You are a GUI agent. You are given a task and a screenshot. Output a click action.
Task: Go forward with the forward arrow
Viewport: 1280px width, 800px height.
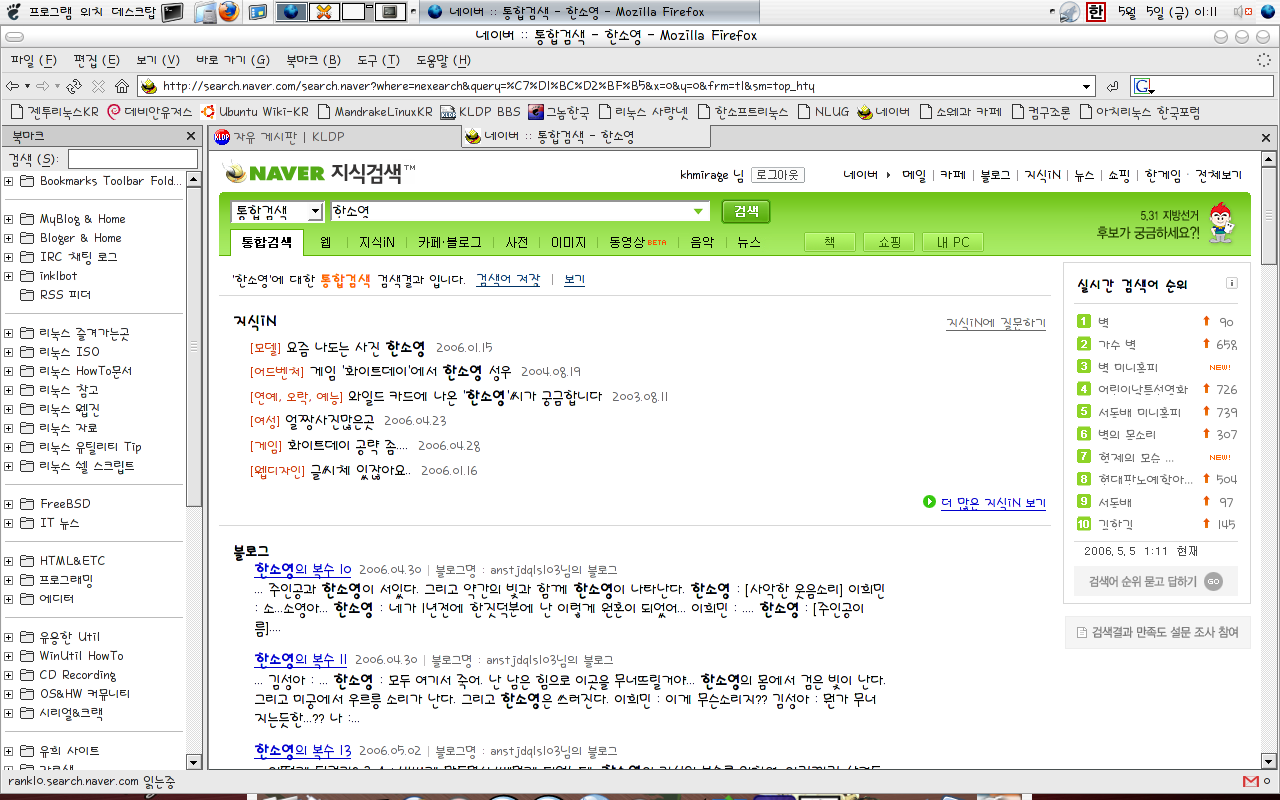pos(42,86)
